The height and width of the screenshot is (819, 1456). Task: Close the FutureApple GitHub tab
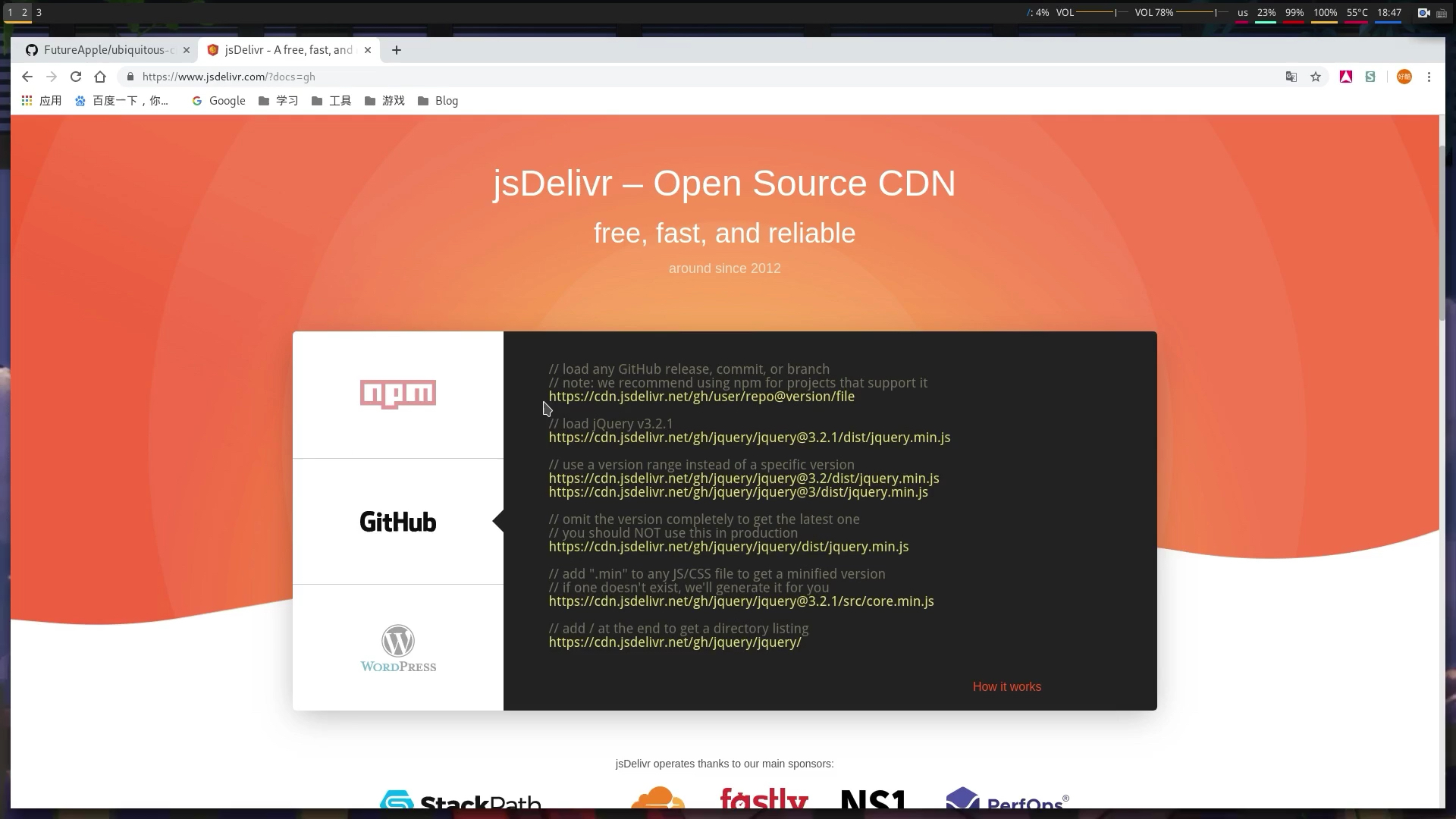(187, 50)
